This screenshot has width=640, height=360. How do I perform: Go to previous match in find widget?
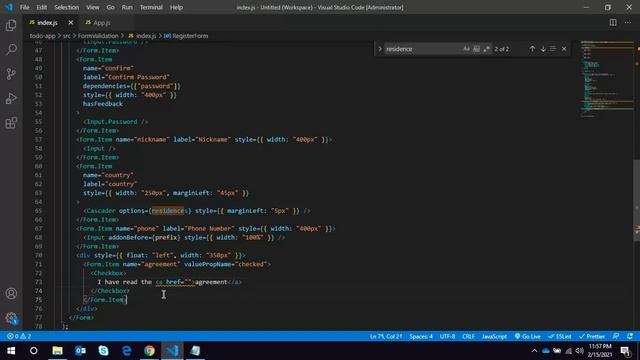click(x=532, y=49)
